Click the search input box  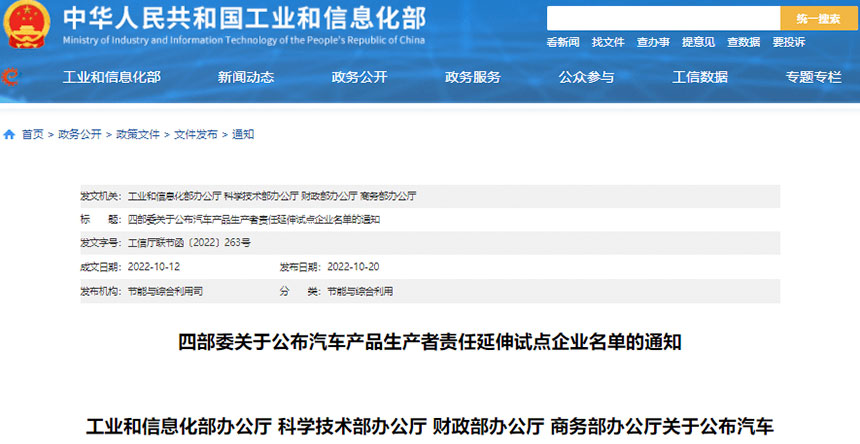[x=662, y=18]
